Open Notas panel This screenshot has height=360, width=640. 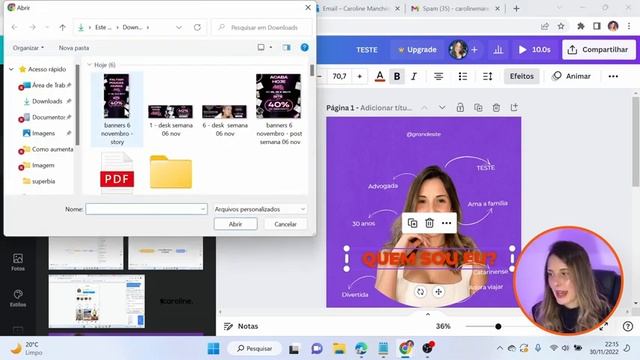(241, 326)
